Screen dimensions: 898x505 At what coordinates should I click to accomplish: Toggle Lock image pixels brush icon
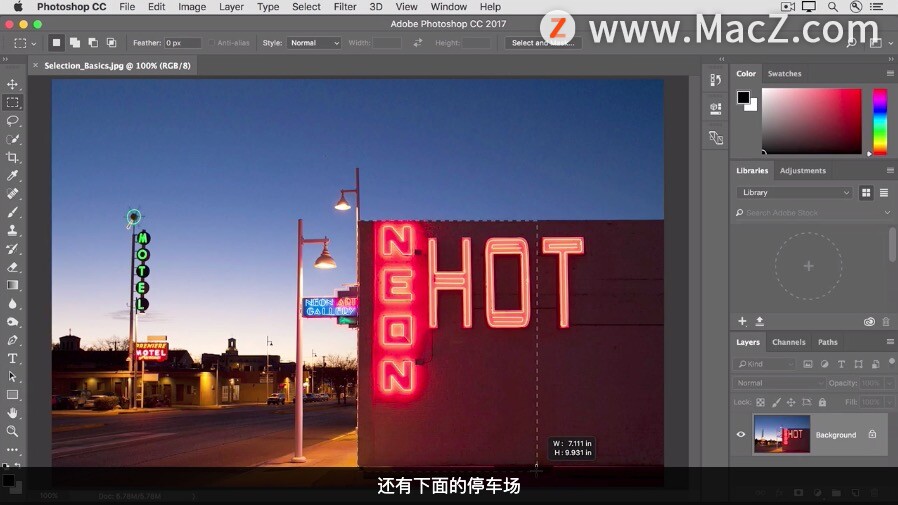click(776, 402)
